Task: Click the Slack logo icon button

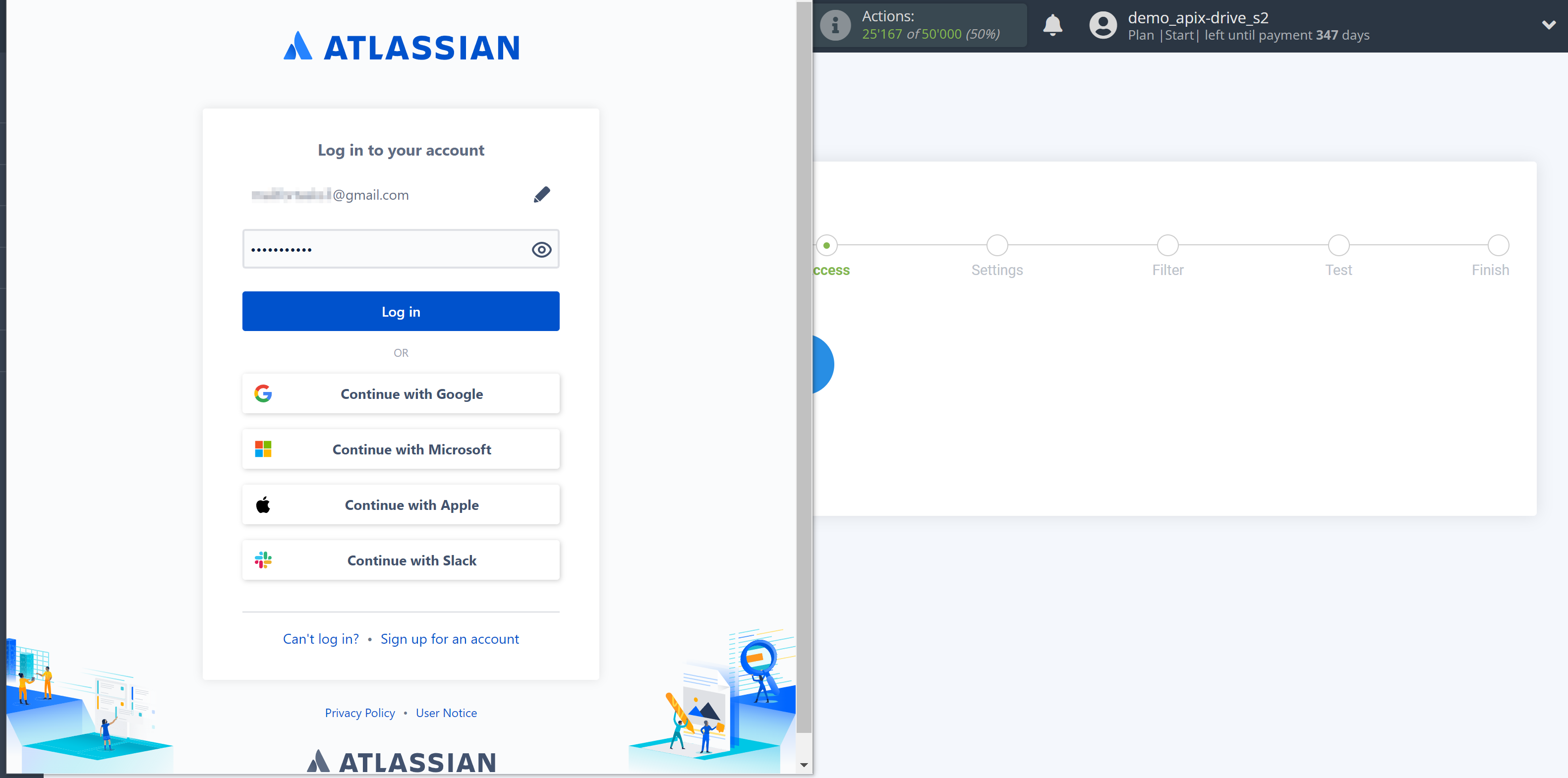Action: (x=264, y=560)
